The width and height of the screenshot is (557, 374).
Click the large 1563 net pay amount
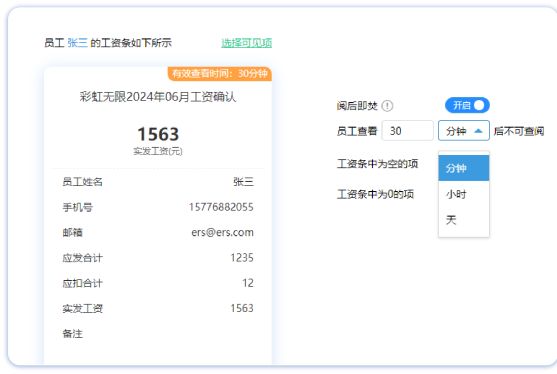[158, 134]
